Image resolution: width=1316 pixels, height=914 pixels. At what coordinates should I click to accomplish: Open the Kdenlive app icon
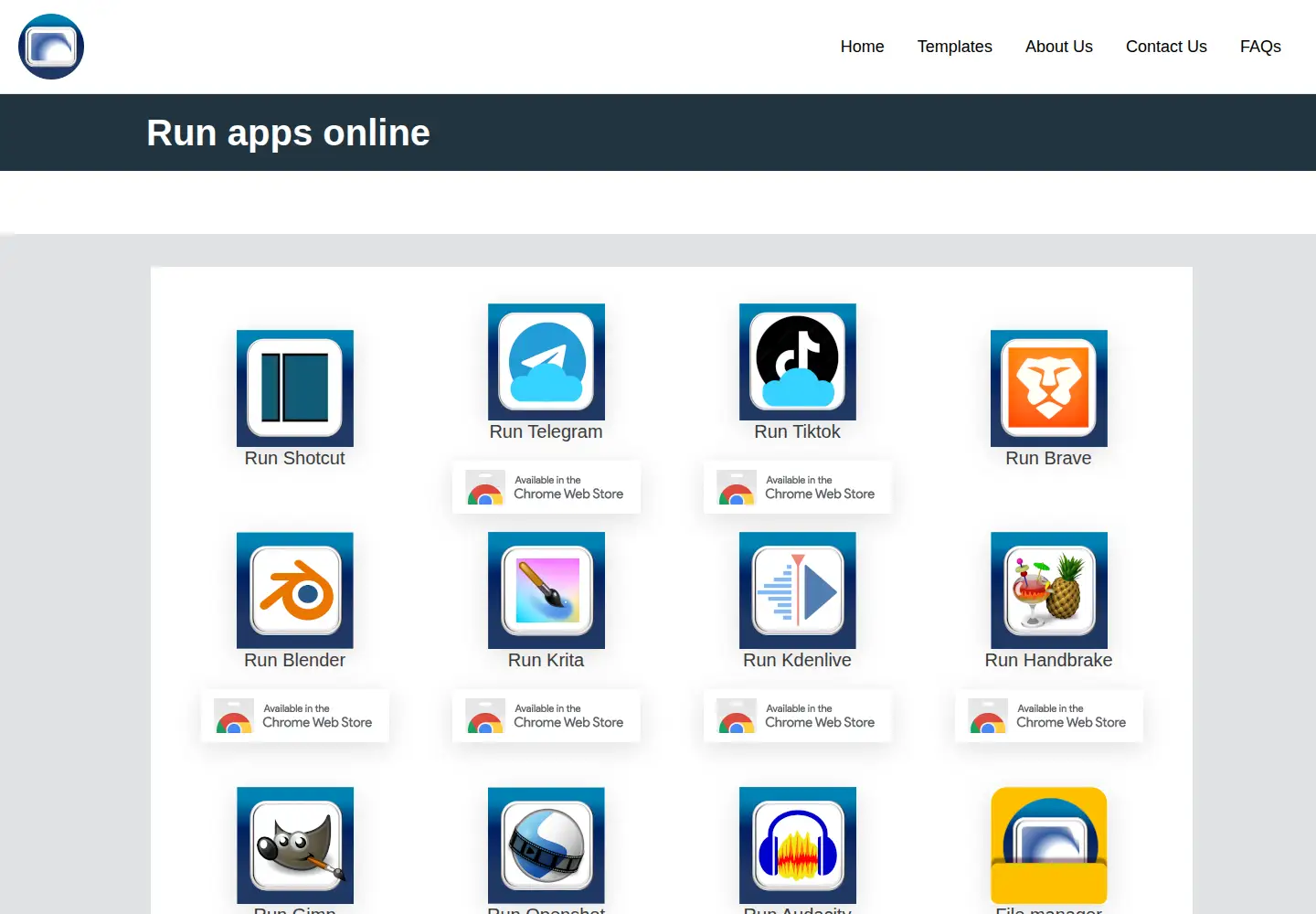[x=798, y=590]
